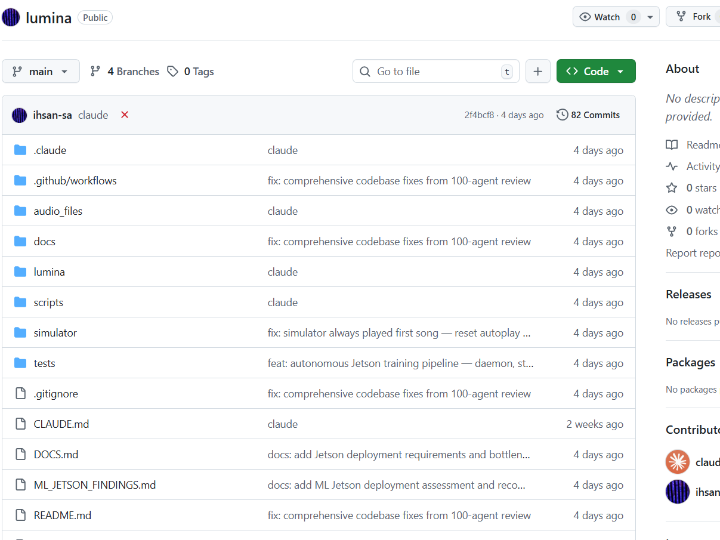Viewport: 720px width, 540px height.
Task: Expand the main branch dropdown
Action: [41, 71]
